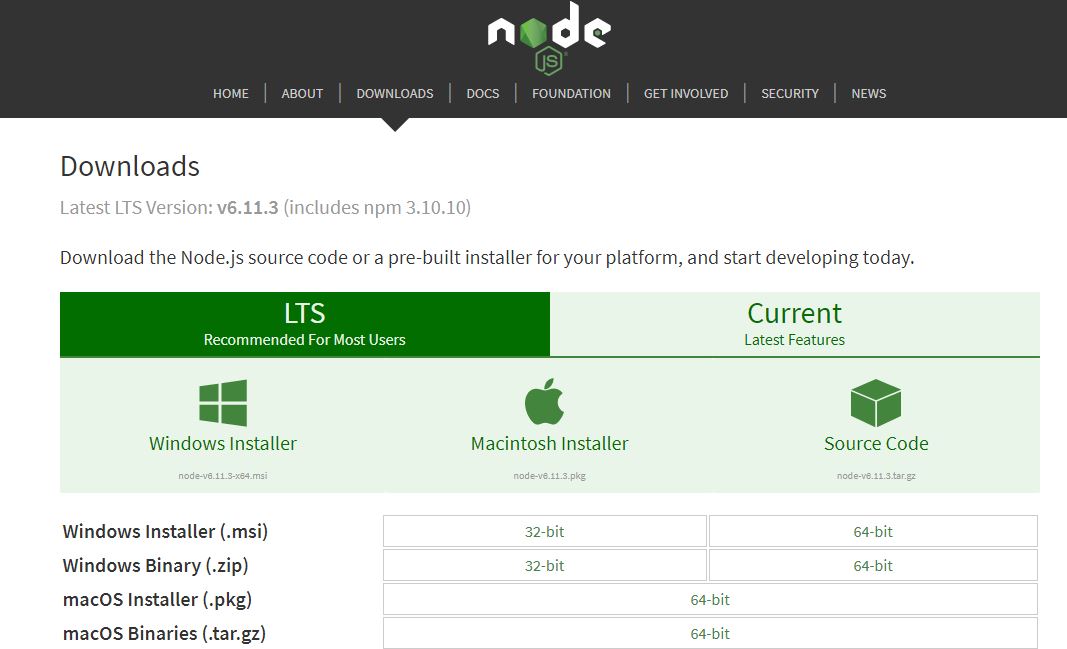The image size is (1067, 649).
Task: Download 64-bit Windows Installer (.msi)
Action: pos(873,531)
